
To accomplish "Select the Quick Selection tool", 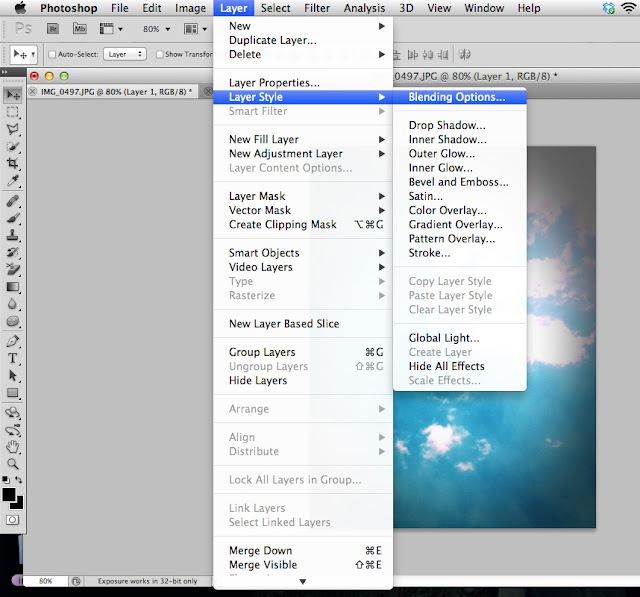I will (x=13, y=146).
